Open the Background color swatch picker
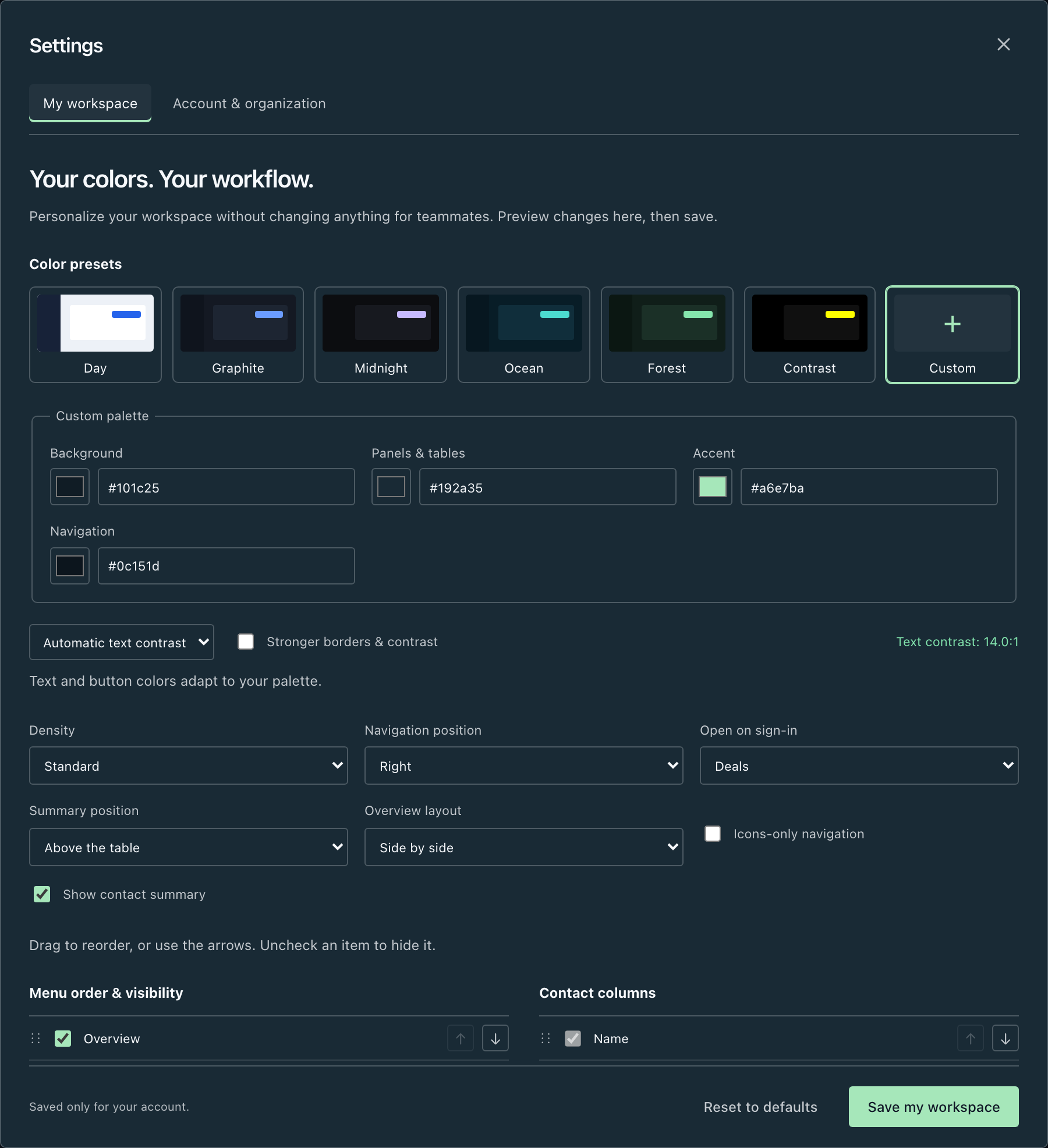 [70, 487]
